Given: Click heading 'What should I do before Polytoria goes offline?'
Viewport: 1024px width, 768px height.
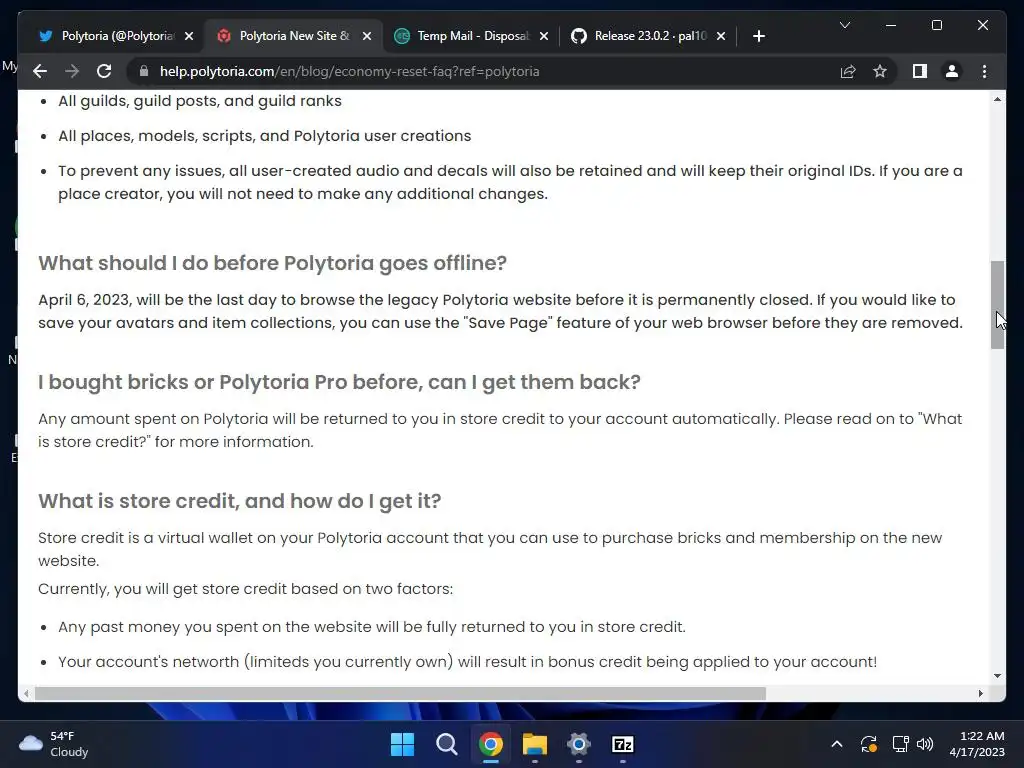Looking at the screenshot, I should click(272, 263).
